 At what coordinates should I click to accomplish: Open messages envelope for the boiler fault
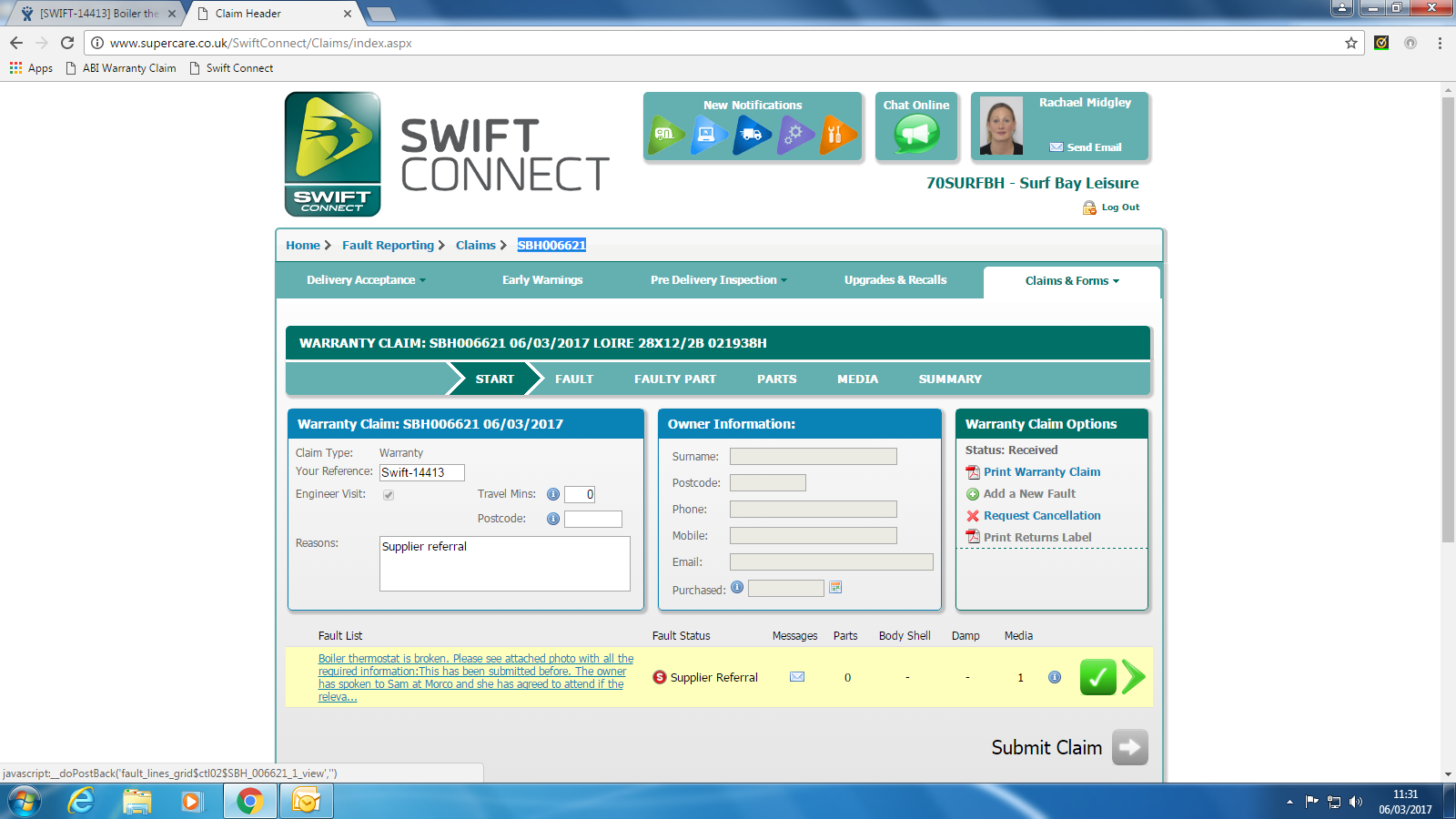(x=797, y=677)
